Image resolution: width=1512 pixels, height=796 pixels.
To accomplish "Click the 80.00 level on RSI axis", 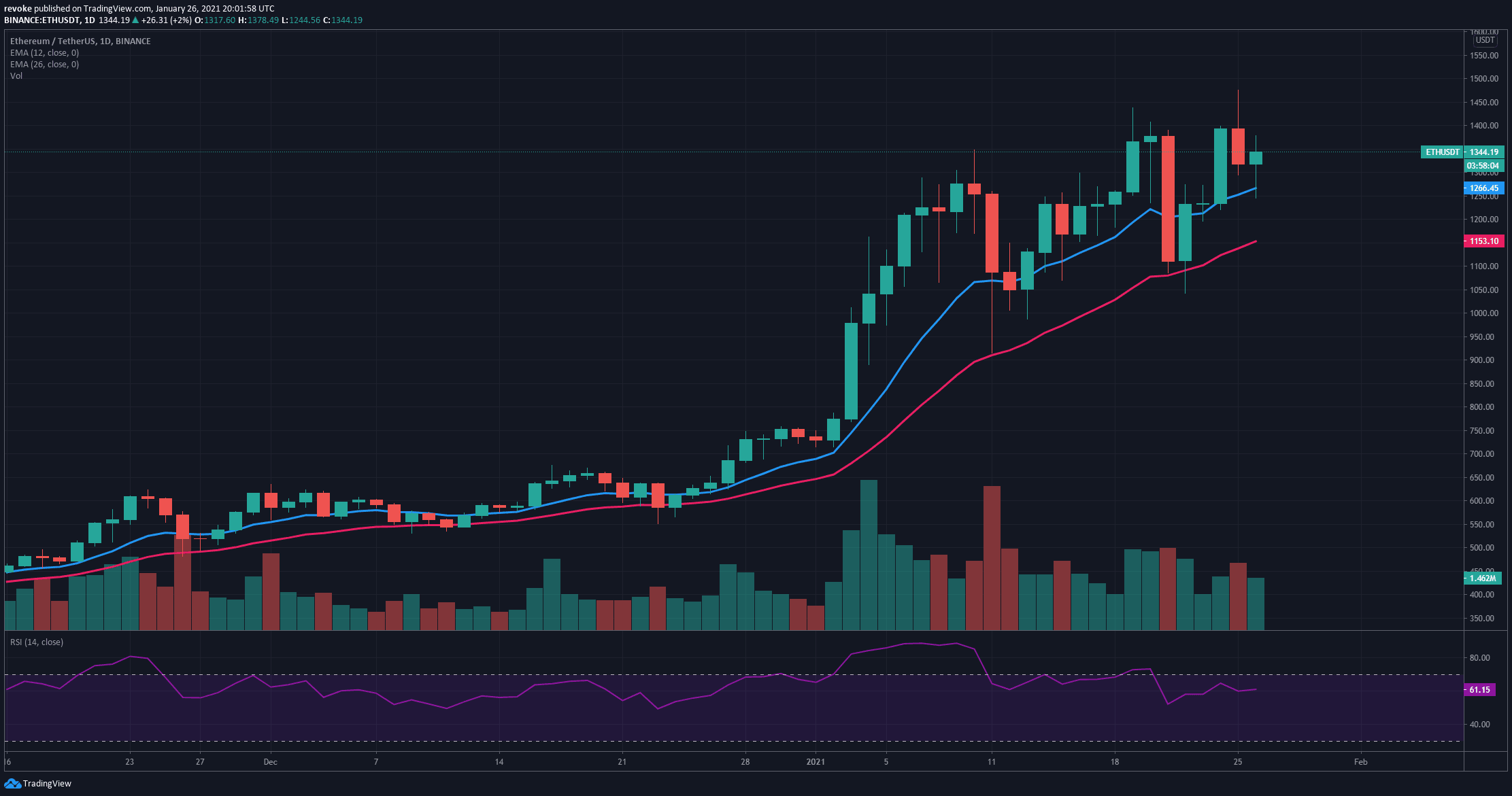I will [1479, 658].
